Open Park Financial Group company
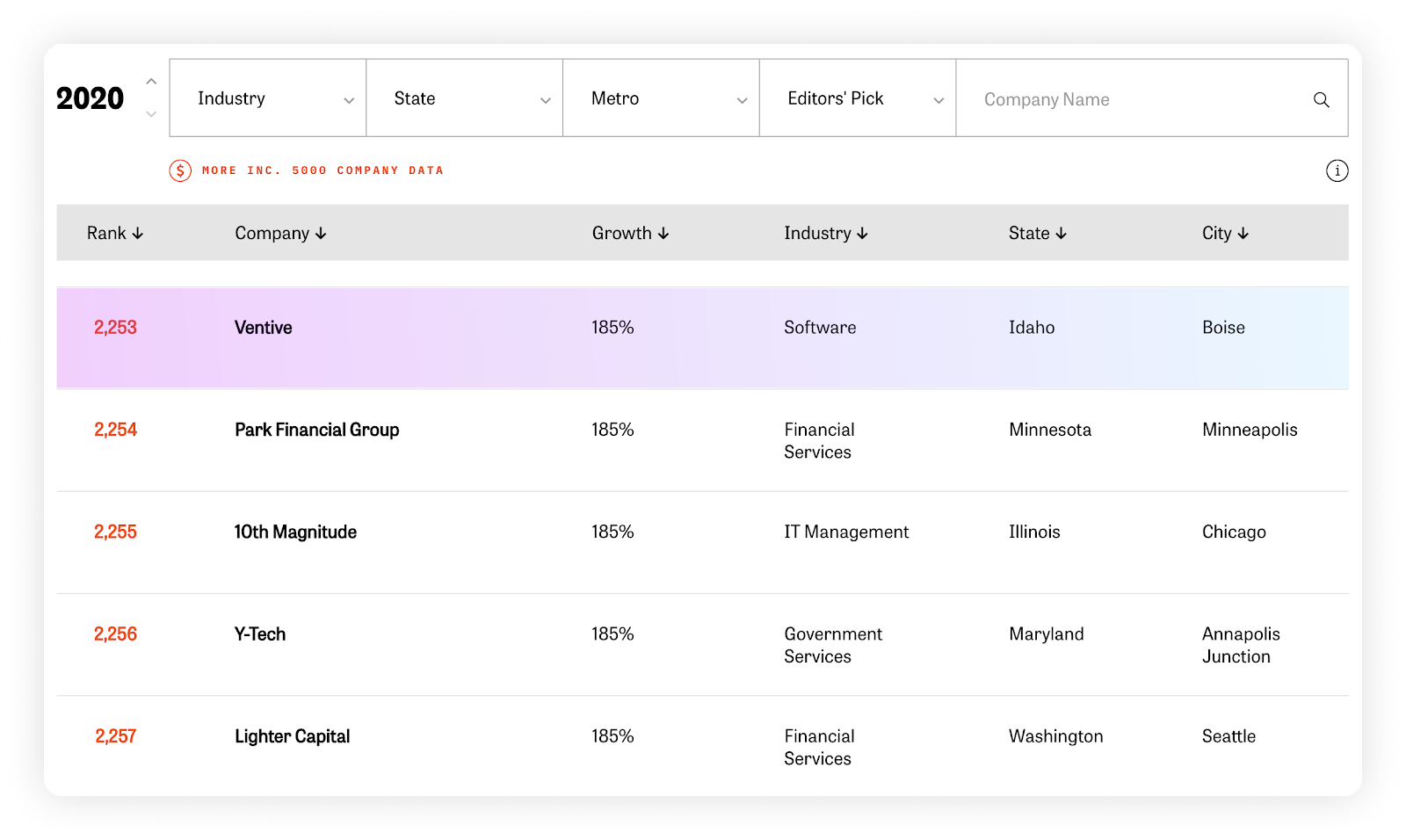This screenshot has width=1406, height=840. coord(316,430)
